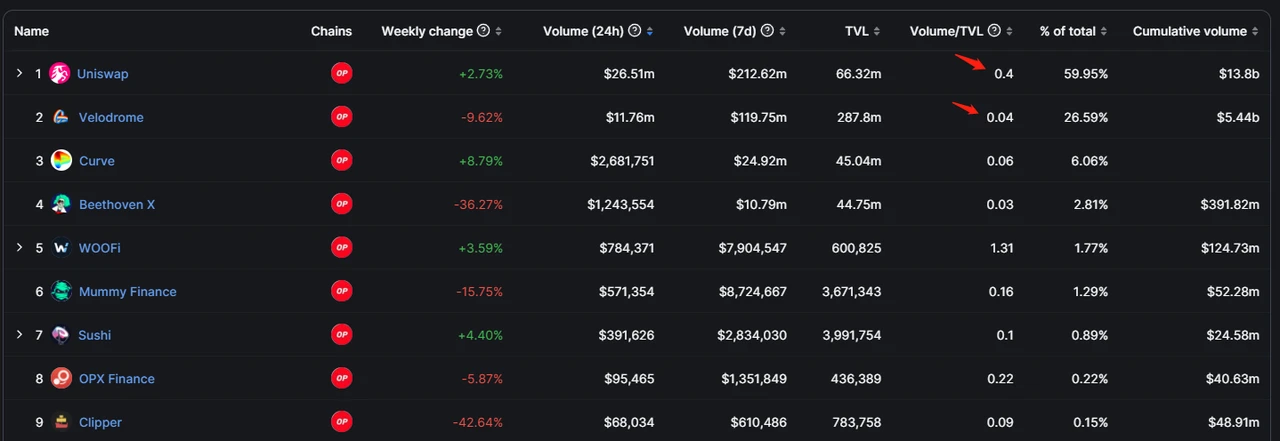This screenshot has width=1280, height=441.
Task: Click the Velodrome protocol logo icon
Action: coord(61,117)
